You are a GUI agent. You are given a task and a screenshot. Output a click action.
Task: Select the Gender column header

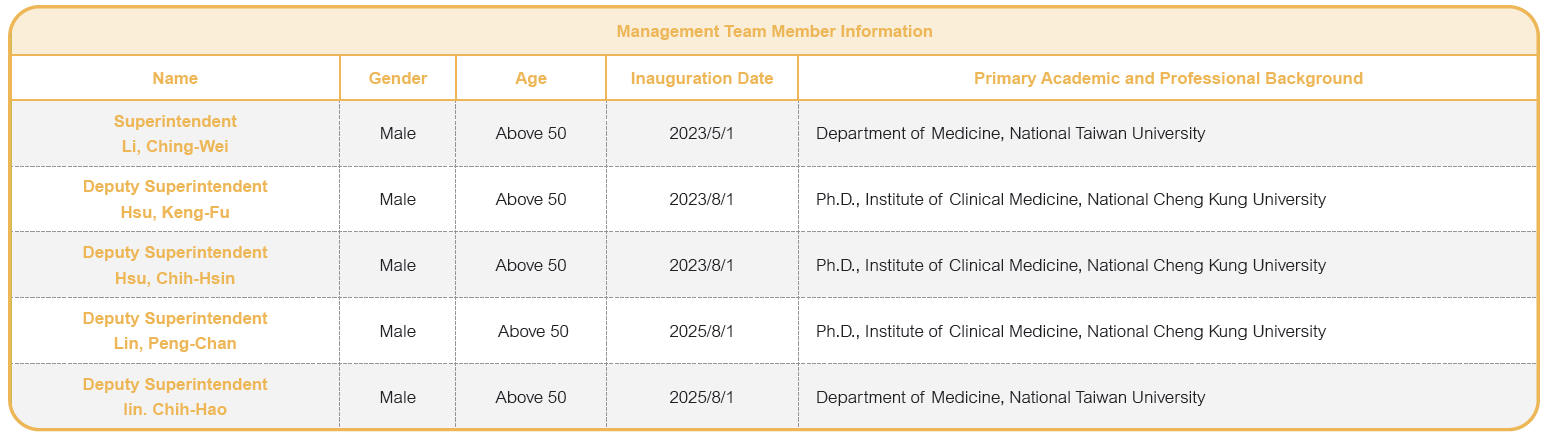398,78
